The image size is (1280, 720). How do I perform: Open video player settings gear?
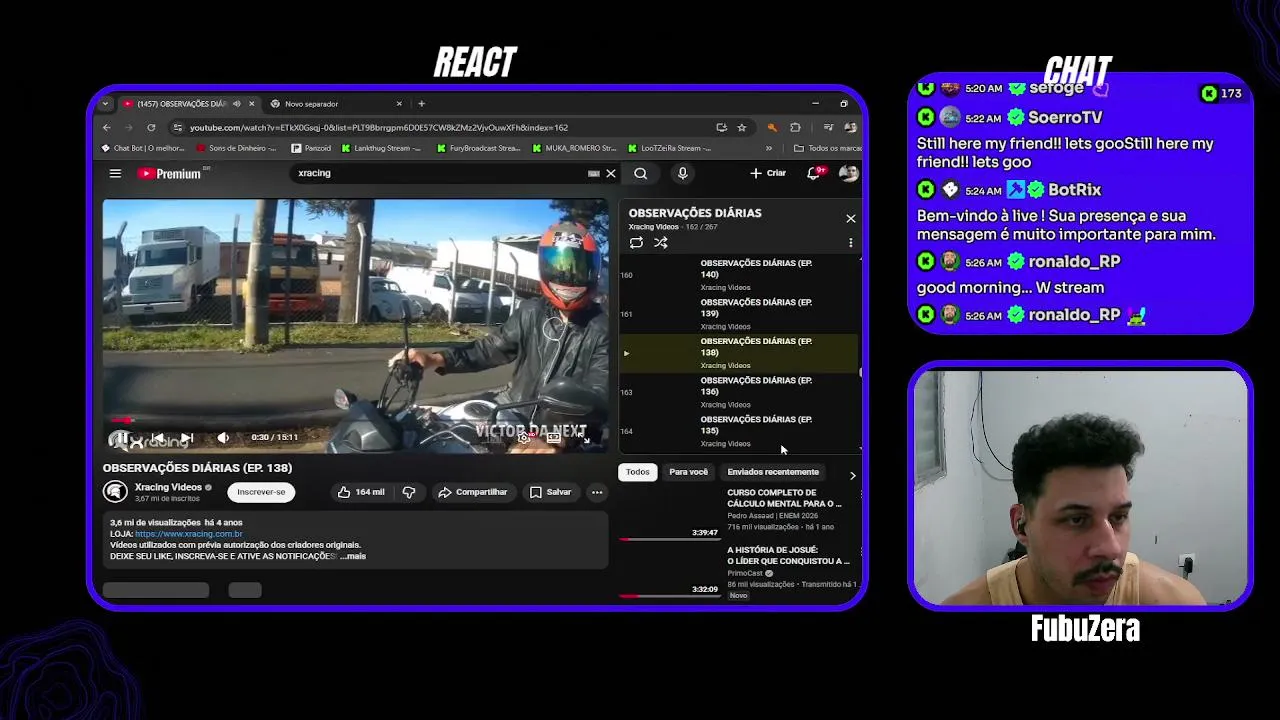(523, 437)
